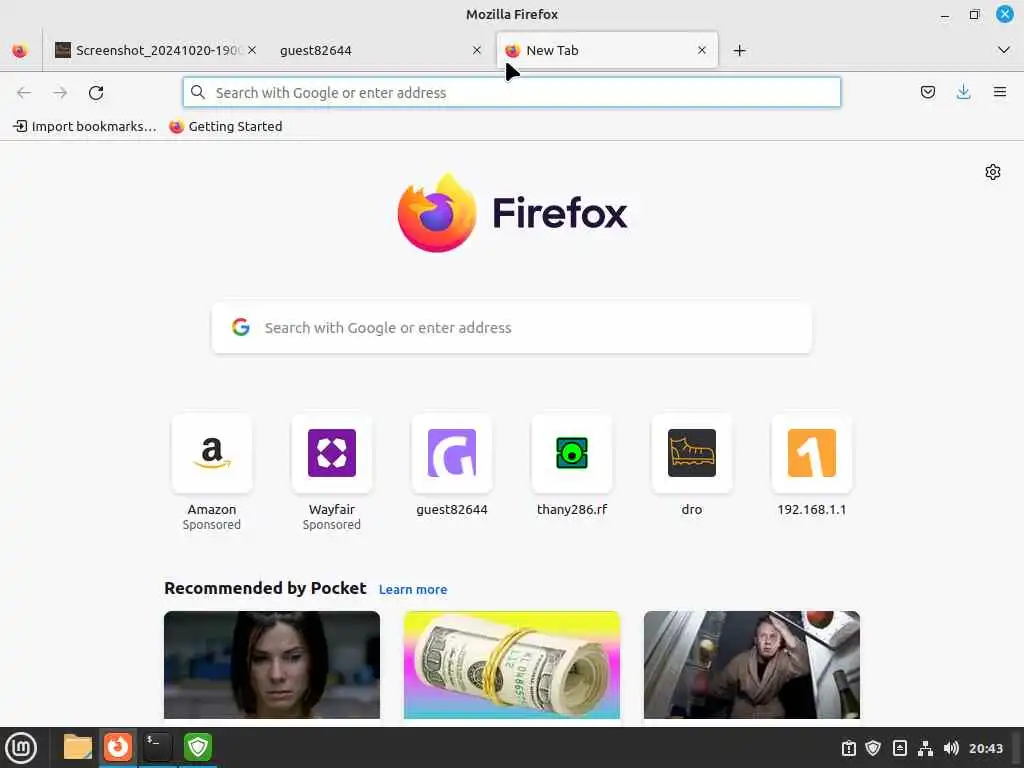Image resolution: width=1024 pixels, height=768 pixels.
Task: Click the network connection tray icon
Action: pos(925,748)
